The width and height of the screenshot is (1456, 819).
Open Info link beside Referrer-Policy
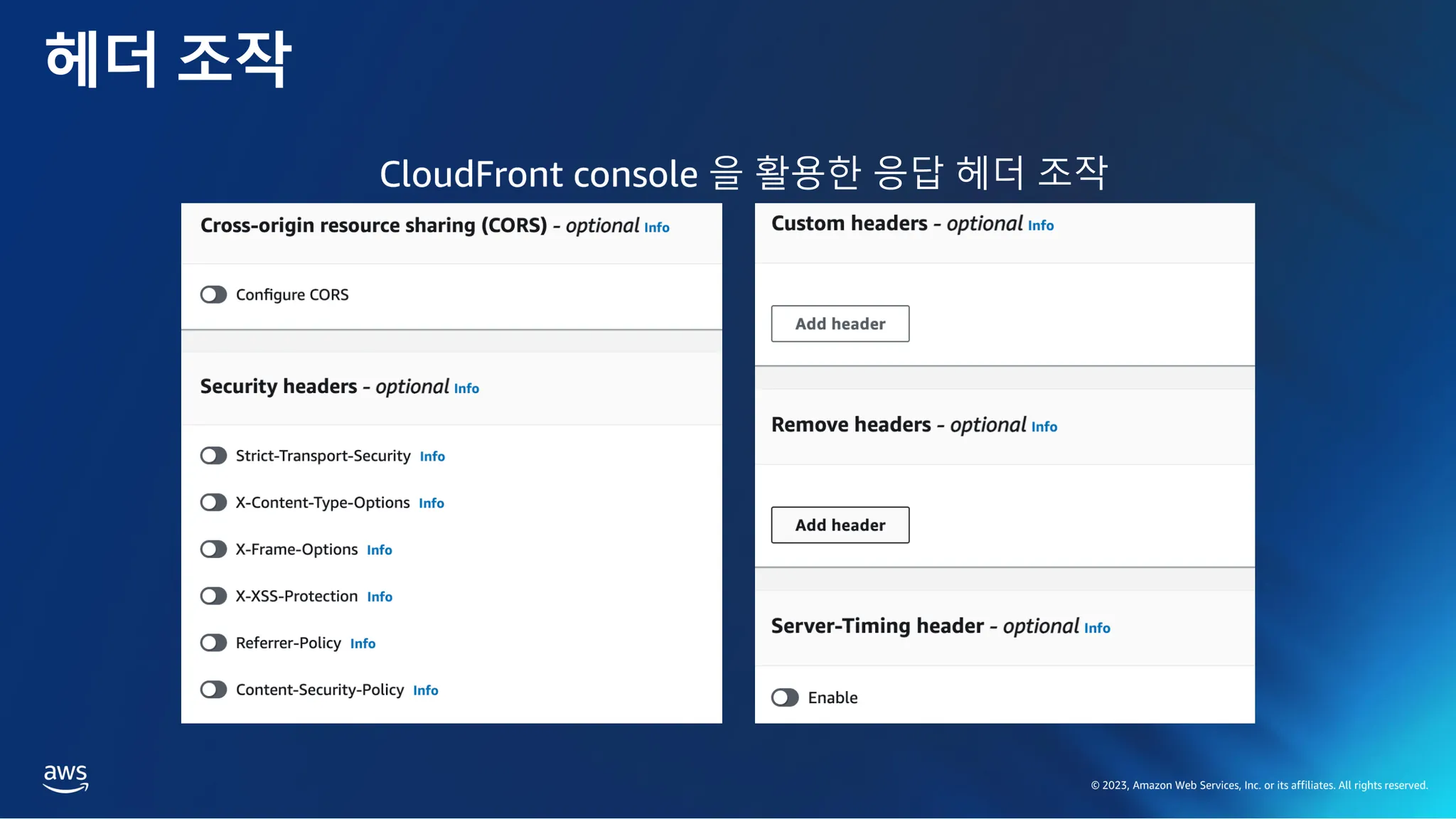[x=363, y=643]
